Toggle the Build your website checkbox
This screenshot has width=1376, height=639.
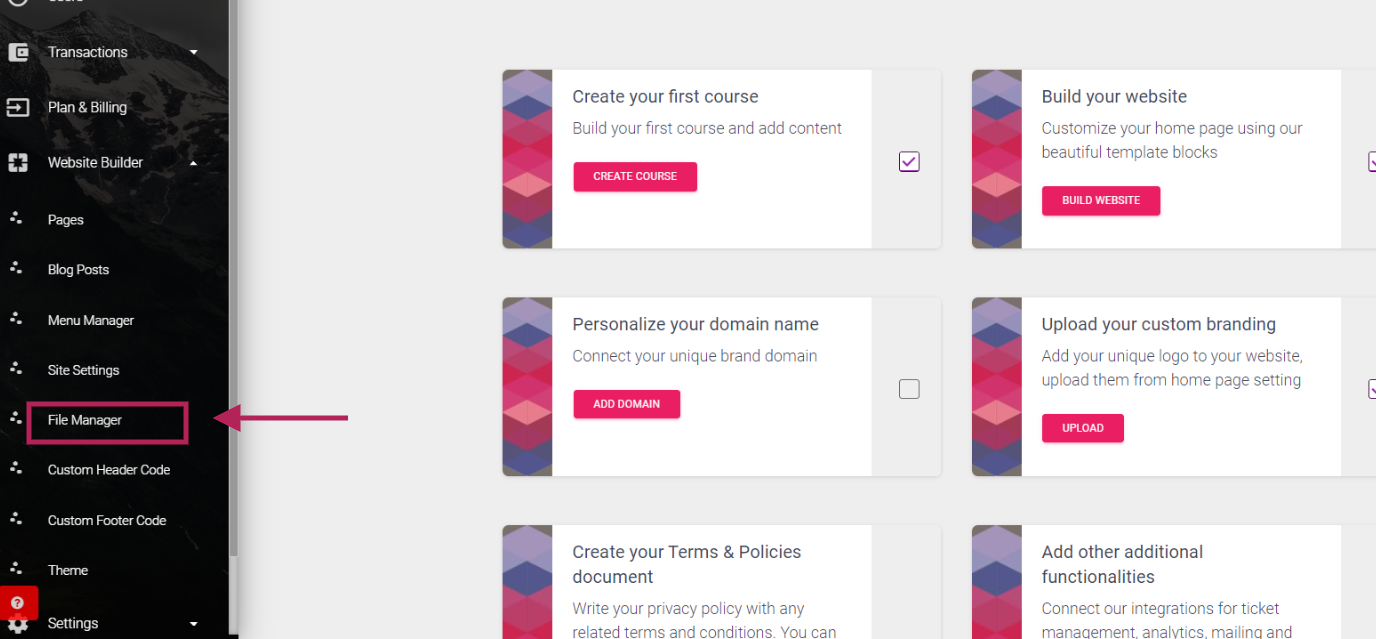tap(1371, 161)
